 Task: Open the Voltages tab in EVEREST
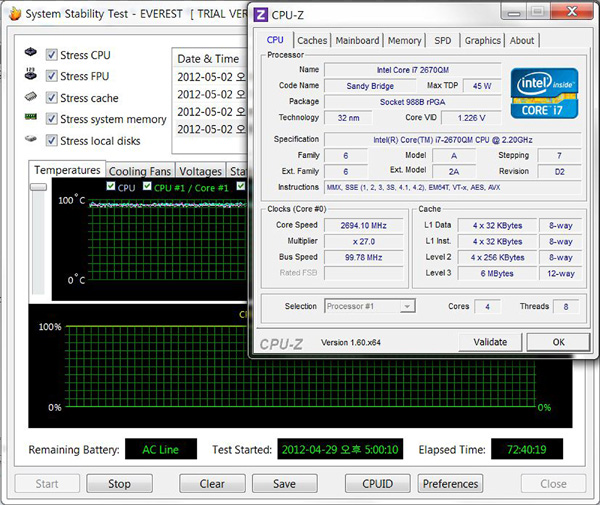click(x=201, y=171)
